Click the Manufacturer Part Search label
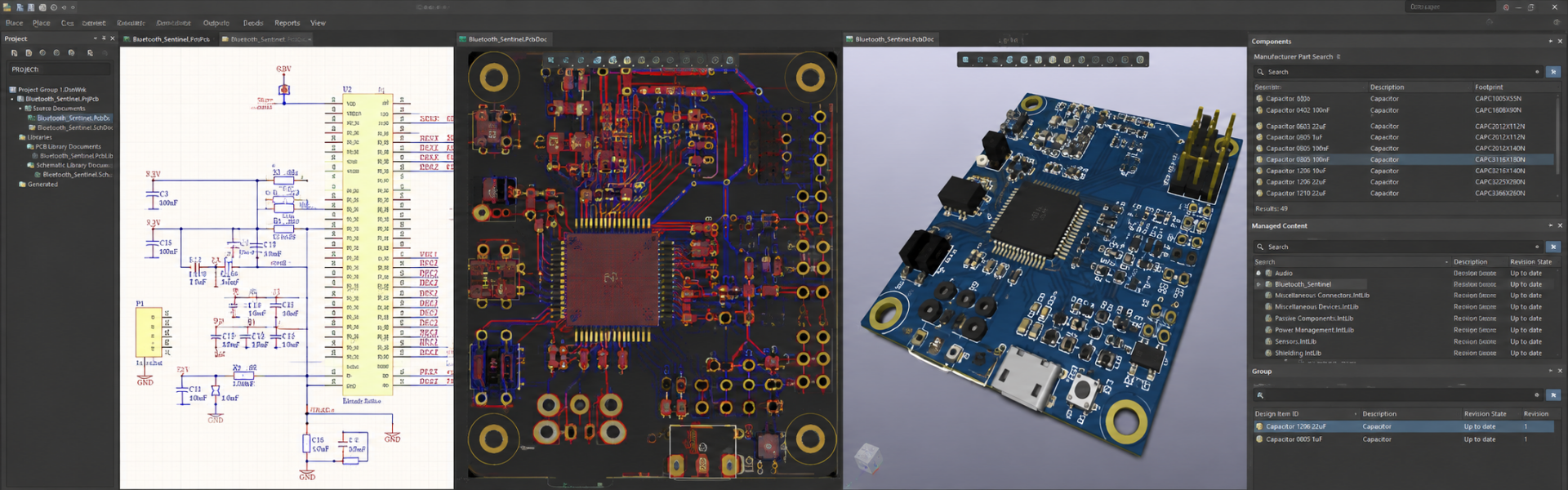The height and width of the screenshot is (490, 1568). [1293, 57]
